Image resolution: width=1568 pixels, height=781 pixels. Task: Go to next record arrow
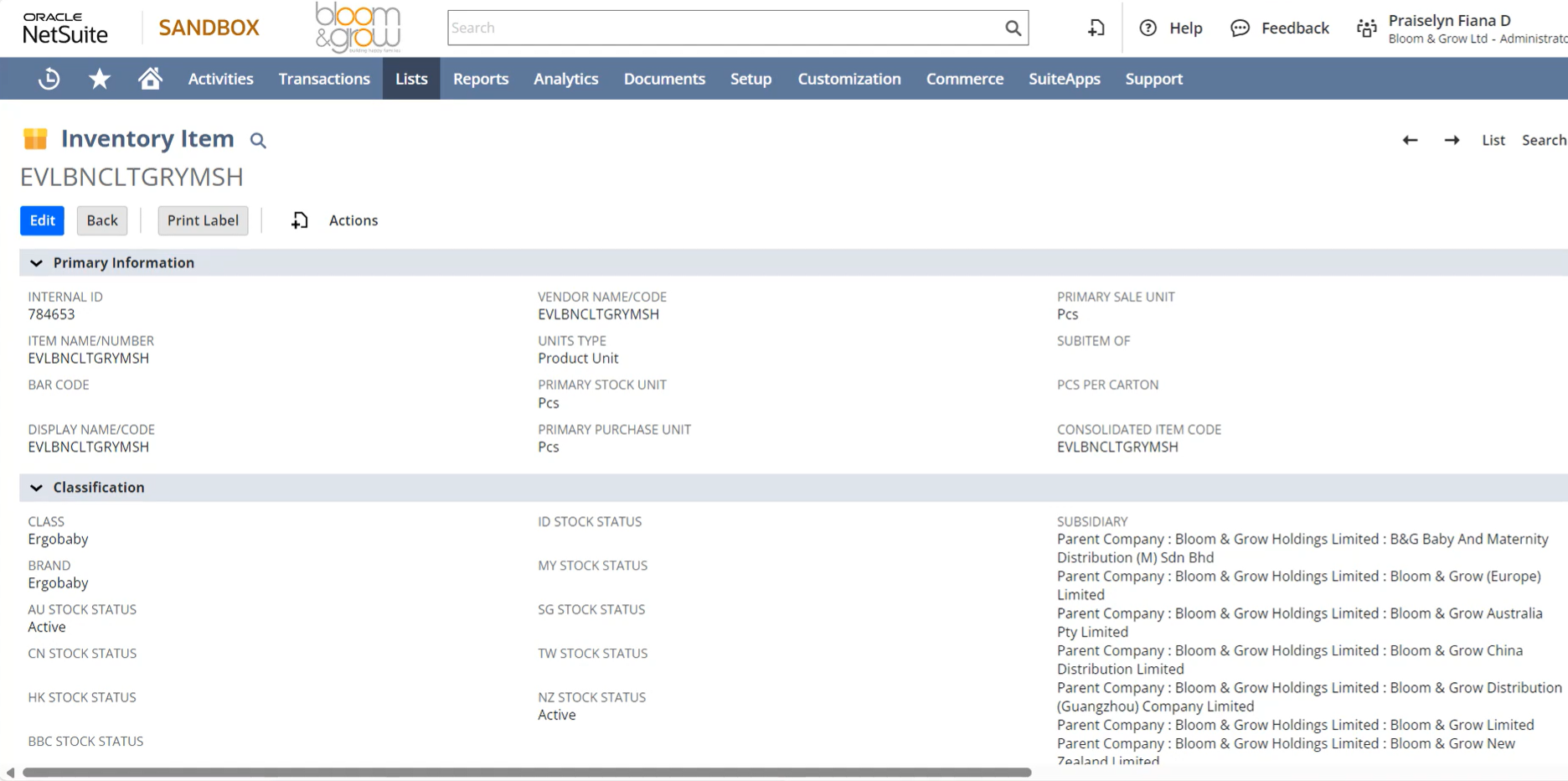coord(1452,140)
